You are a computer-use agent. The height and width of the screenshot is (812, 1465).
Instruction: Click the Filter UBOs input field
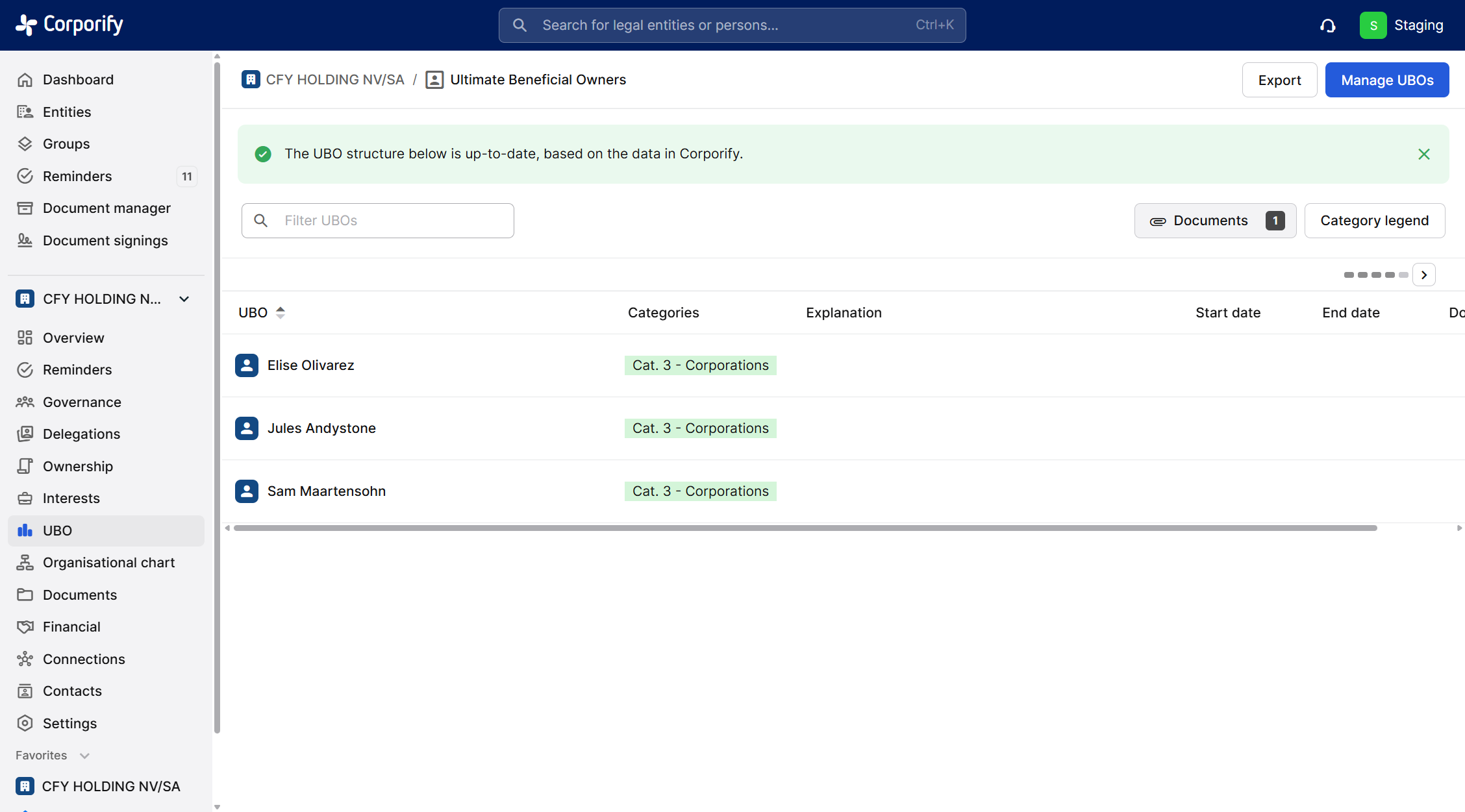tap(378, 221)
